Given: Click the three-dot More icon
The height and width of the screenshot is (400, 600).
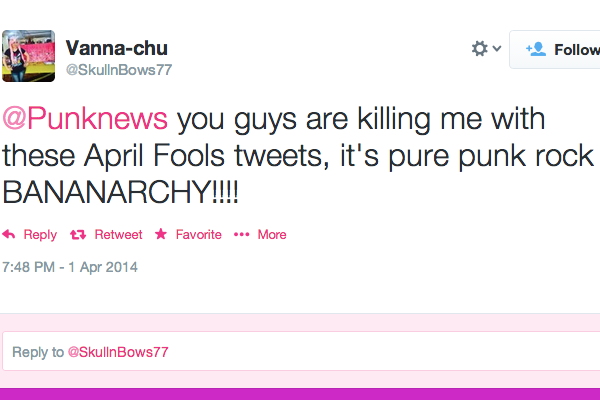Looking at the screenshot, I should [241, 235].
